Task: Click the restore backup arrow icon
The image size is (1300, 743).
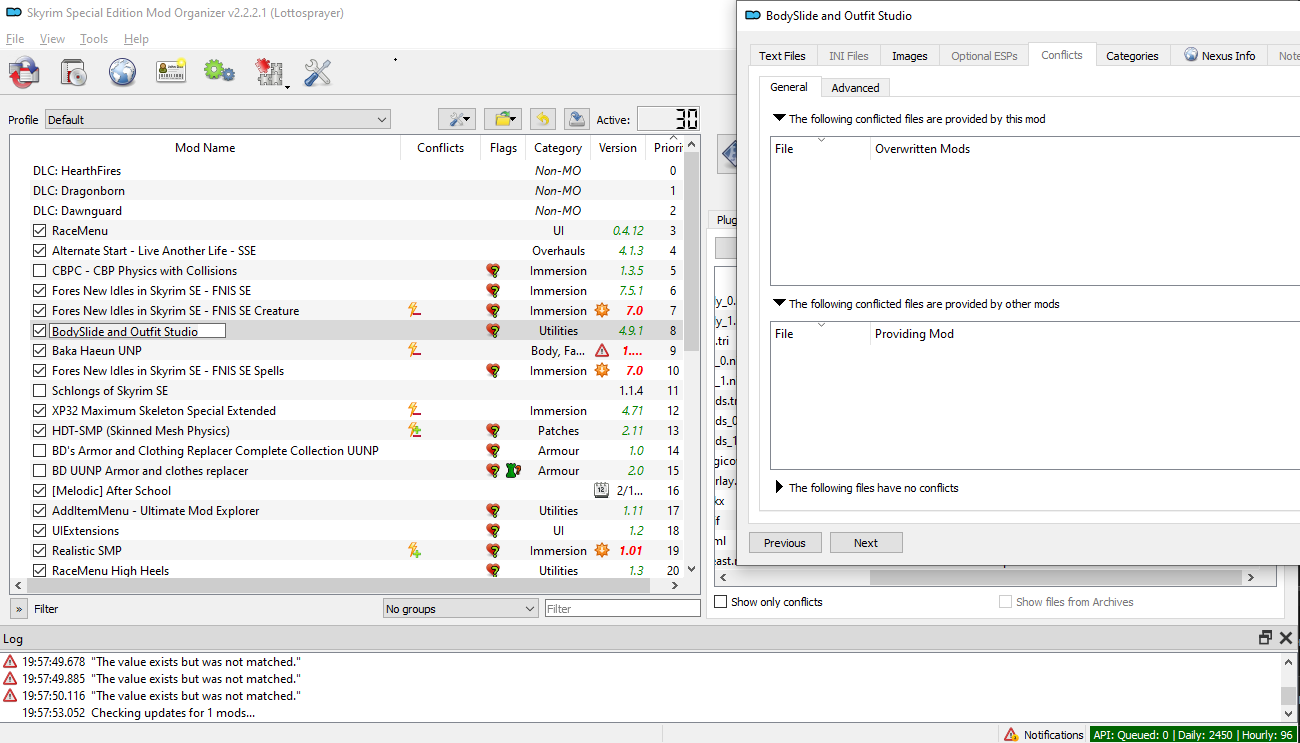Action: click(x=542, y=119)
